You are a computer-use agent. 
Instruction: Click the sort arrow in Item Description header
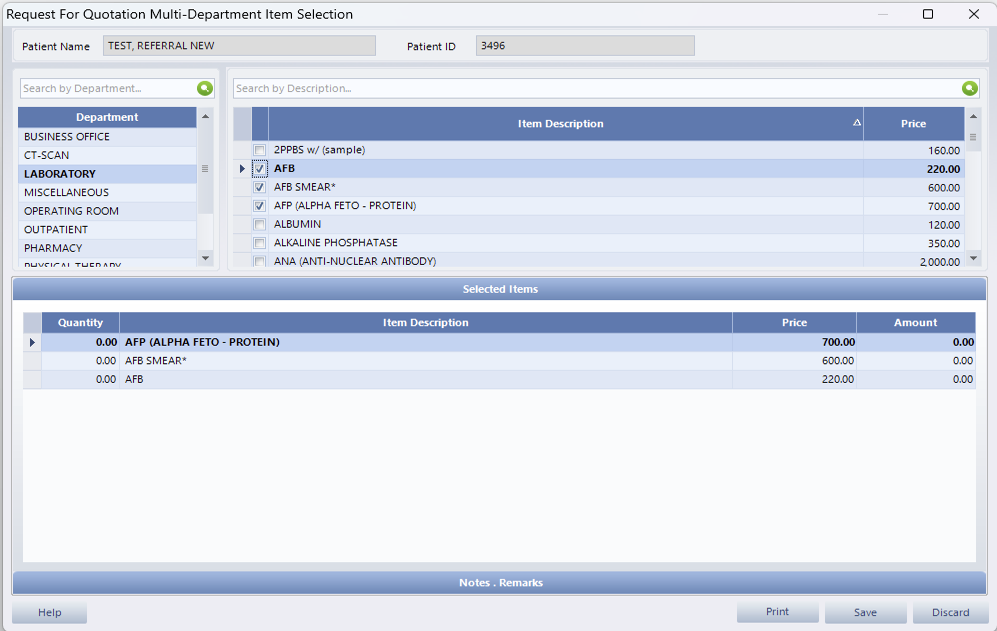click(x=856, y=124)
